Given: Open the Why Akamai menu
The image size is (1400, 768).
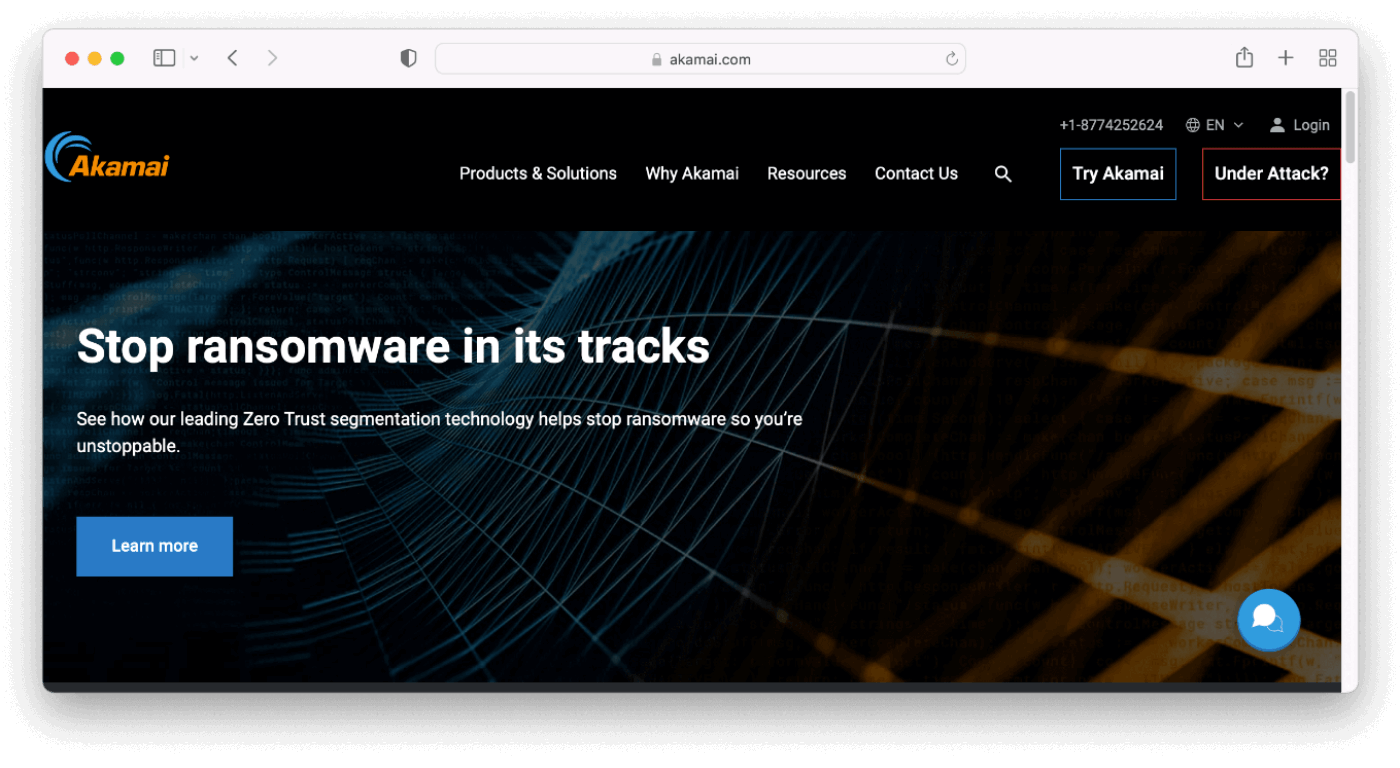Looking at the screenshot, I should [x=692, y=174].
